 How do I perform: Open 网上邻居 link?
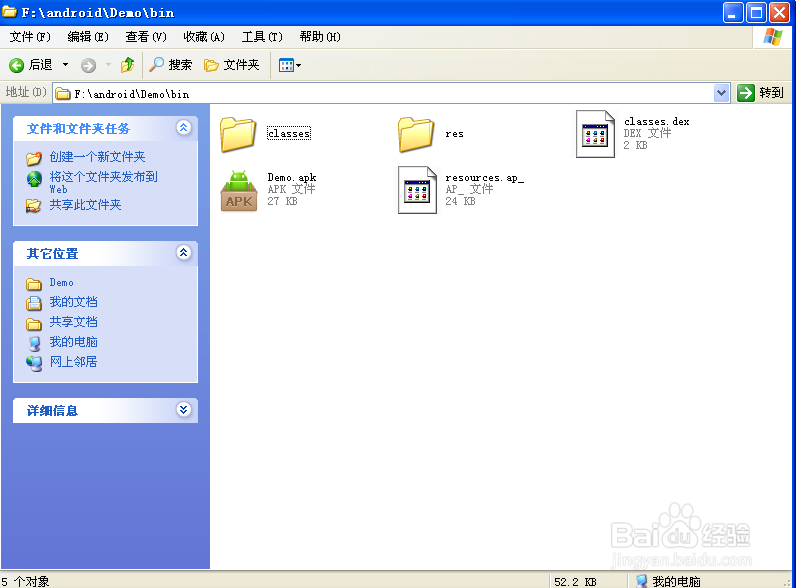point(73,362)
